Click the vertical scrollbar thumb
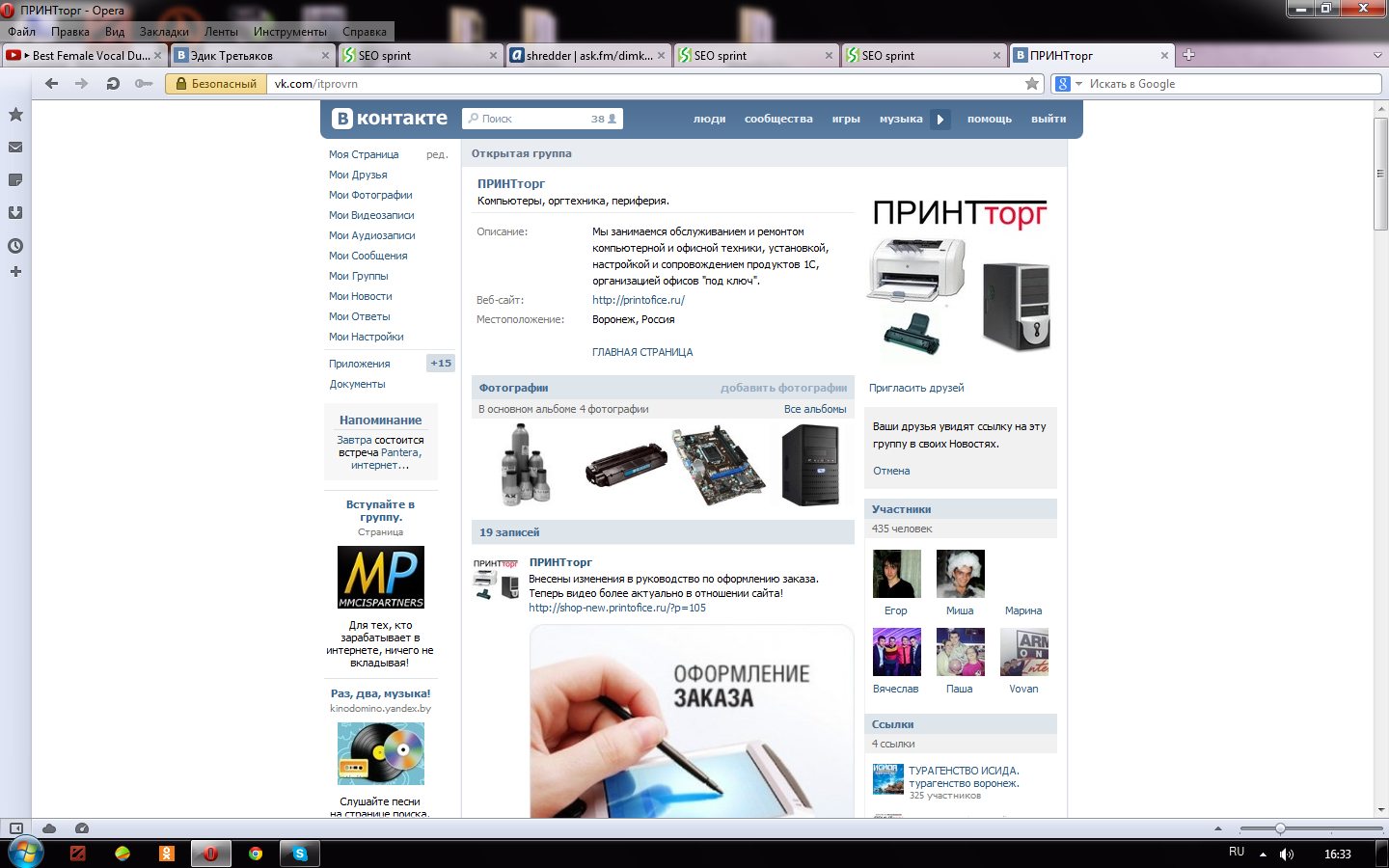Image resolution: width=1389 pixels, height=868 pixels. 1381,174
